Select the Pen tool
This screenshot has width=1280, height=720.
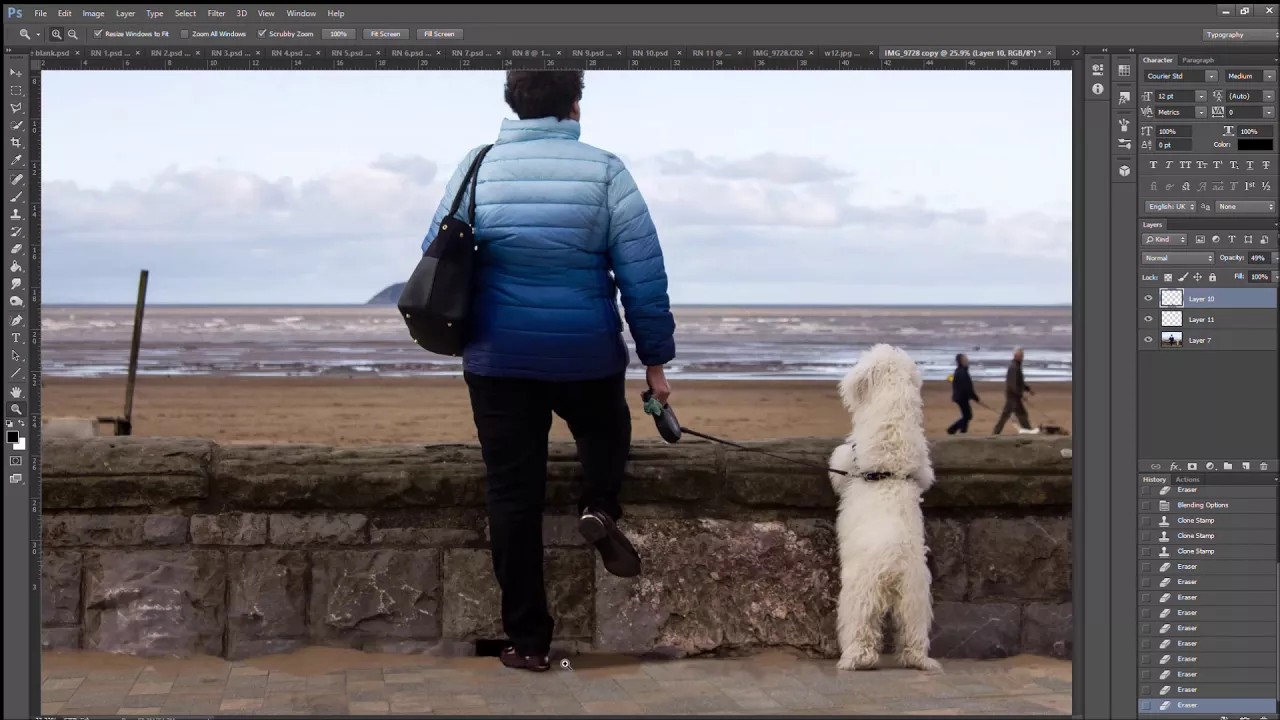point(16,321)
